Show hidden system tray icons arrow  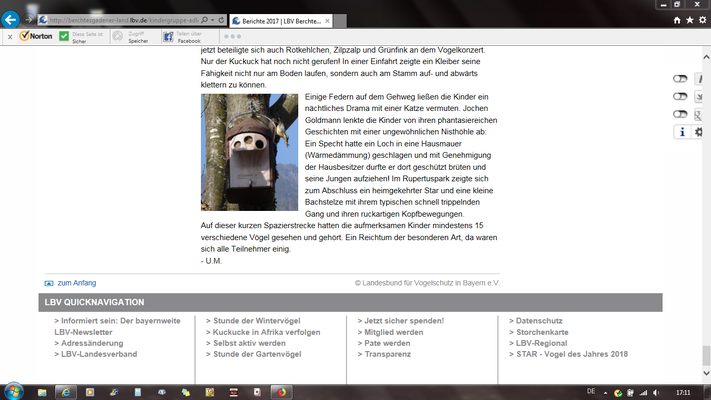[x=605, y=393]
